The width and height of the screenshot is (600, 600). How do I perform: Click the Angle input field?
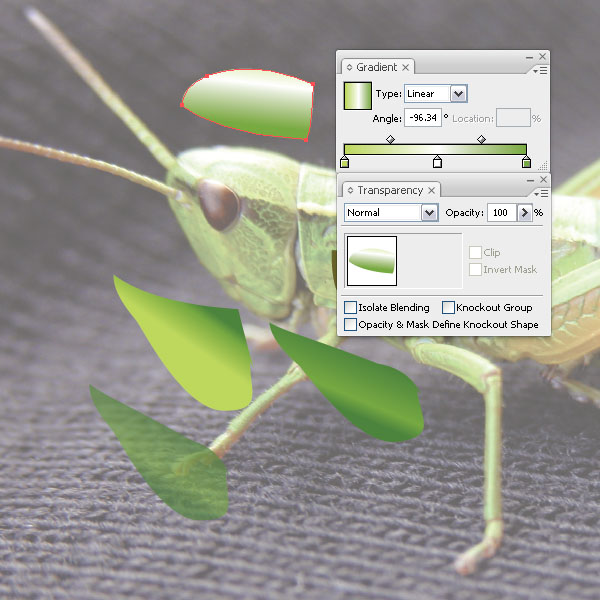pyautogui.click(x=423, y=118)
